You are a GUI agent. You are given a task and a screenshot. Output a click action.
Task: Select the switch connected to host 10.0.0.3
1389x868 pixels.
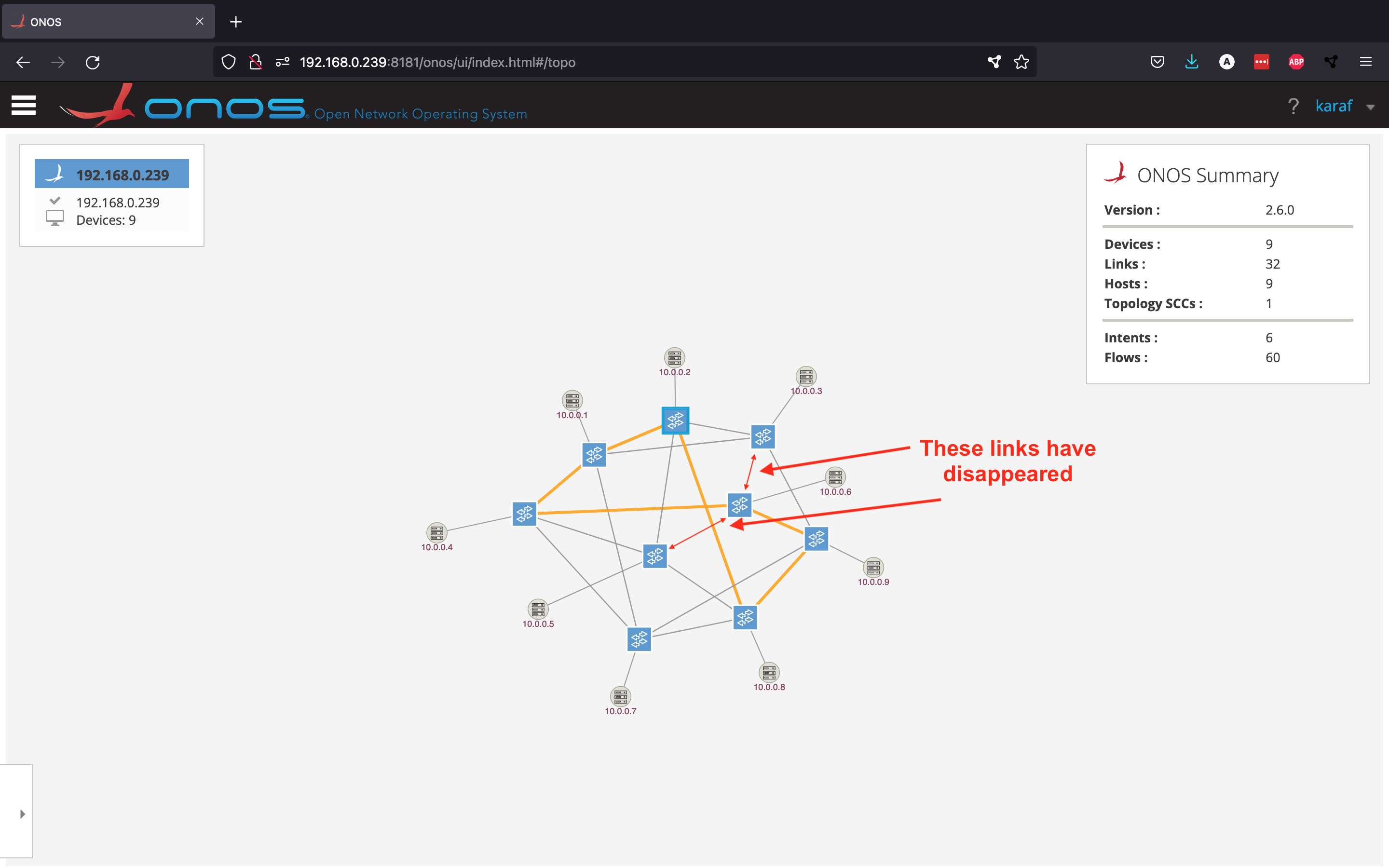click(763, 437)
